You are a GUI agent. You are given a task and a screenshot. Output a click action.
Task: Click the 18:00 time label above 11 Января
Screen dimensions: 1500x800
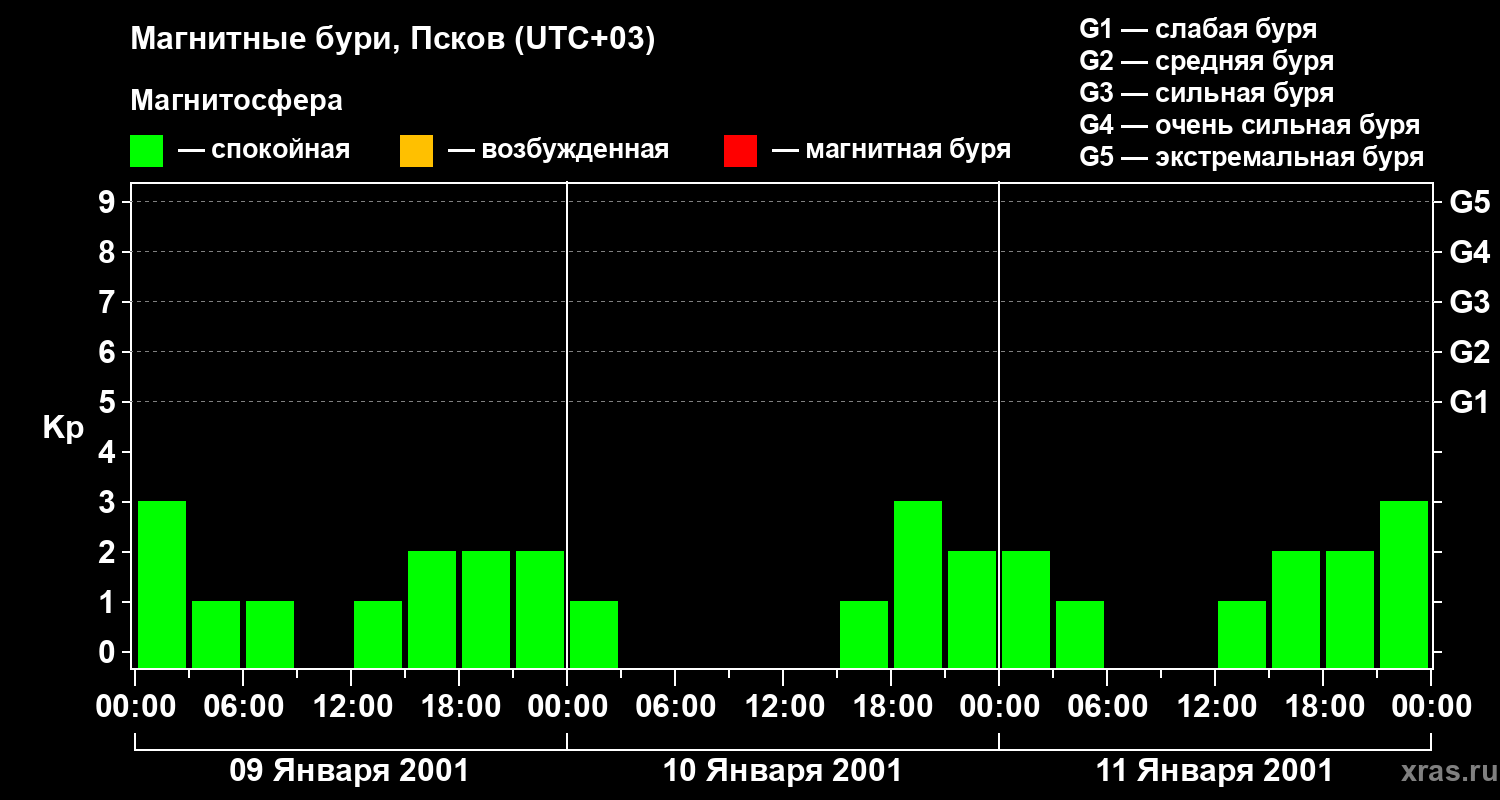click(x=1323, y=707)
